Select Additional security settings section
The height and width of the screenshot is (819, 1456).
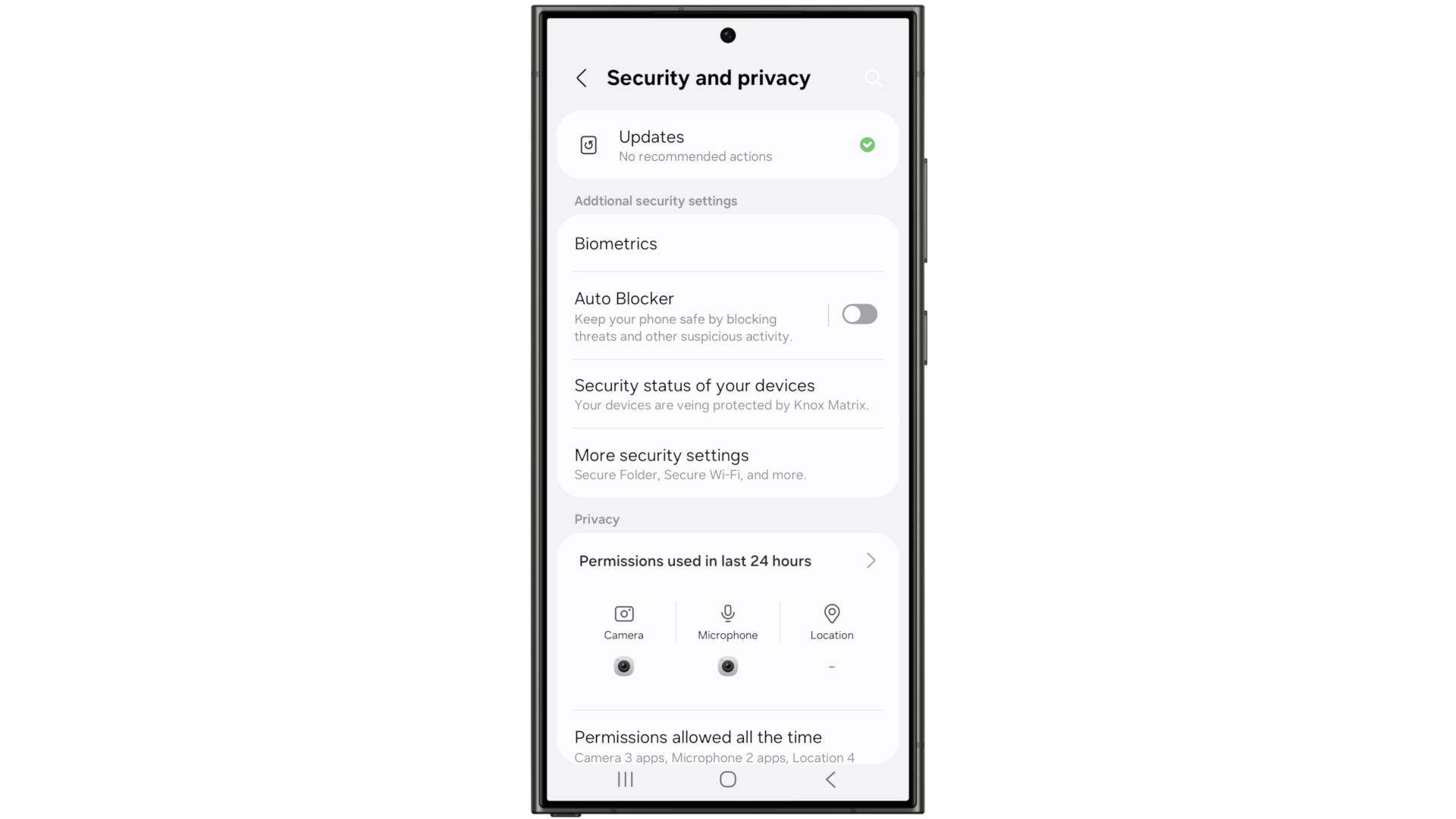655,201
